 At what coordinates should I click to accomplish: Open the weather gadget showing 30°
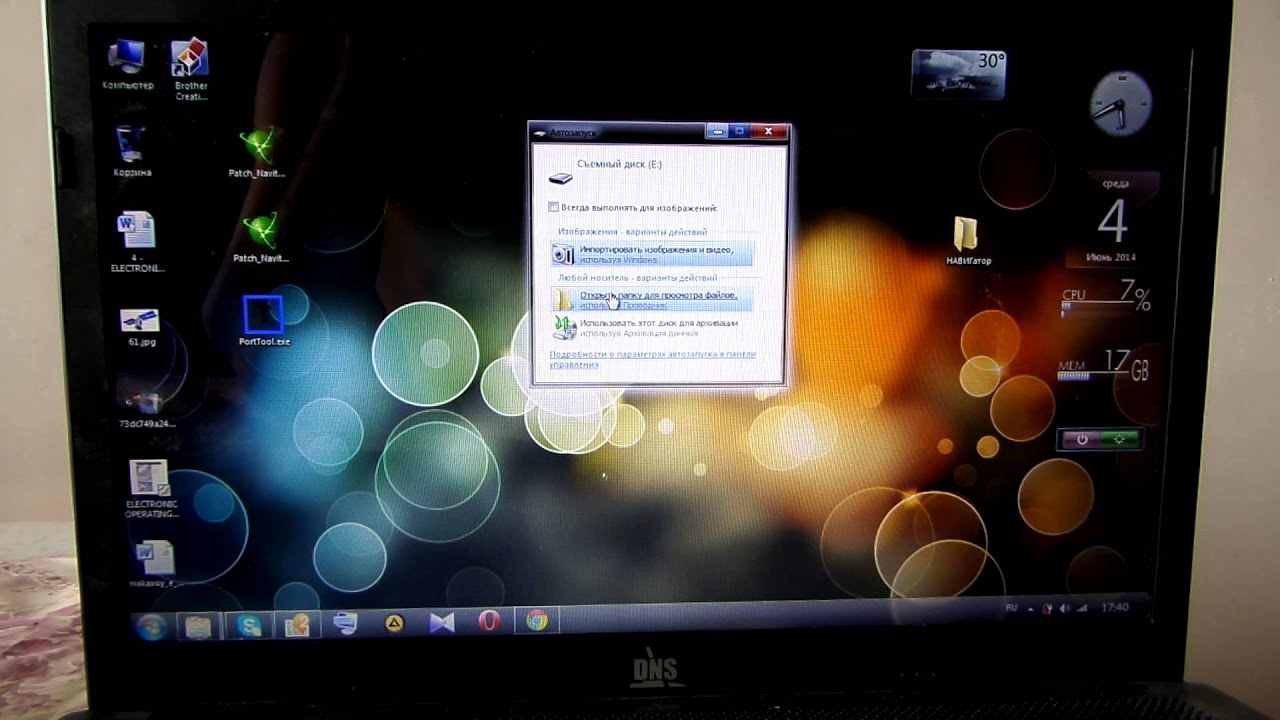click(x=958, y=74)
